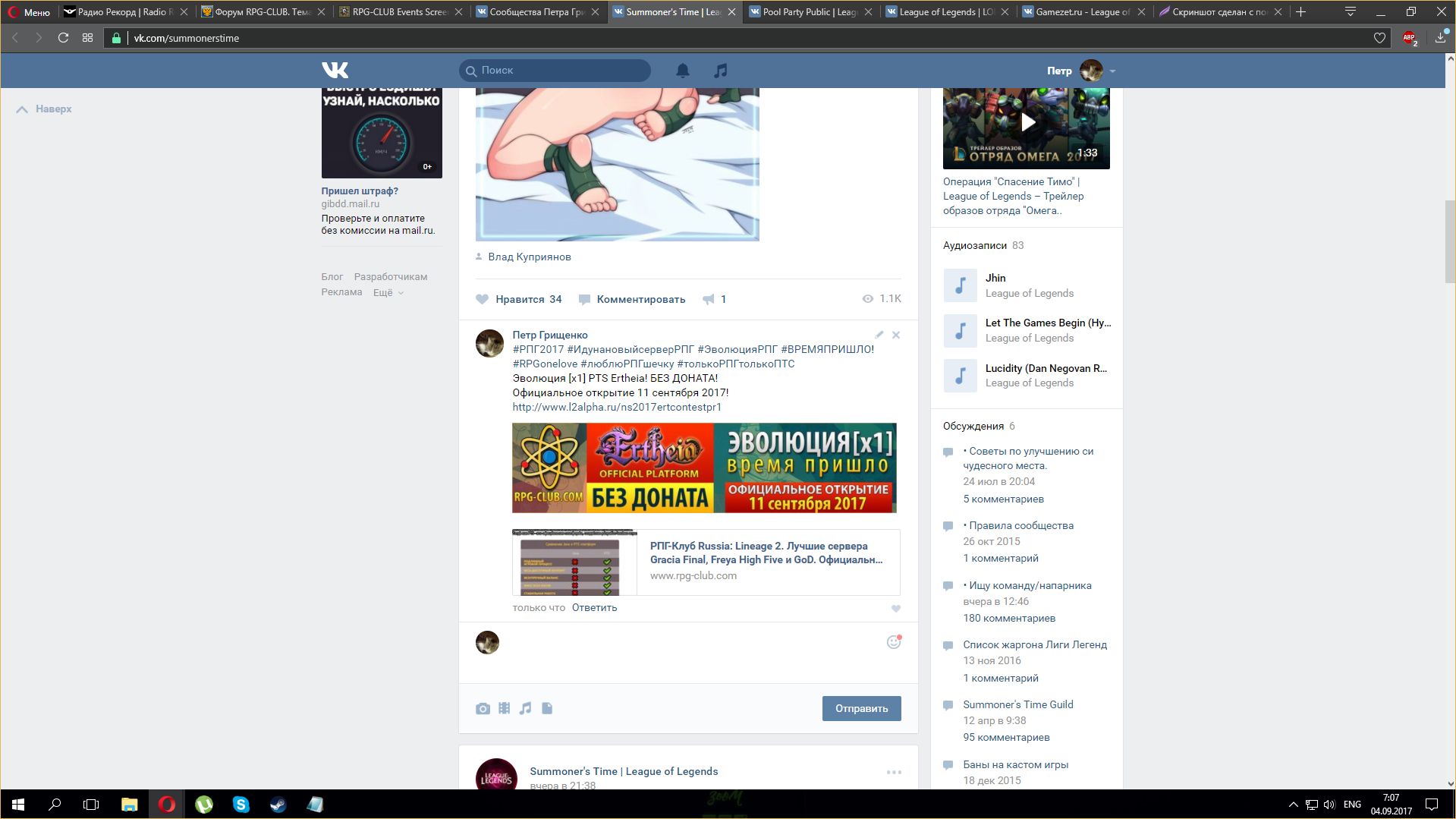The height and width of the screenshot is (819, 1456).
Task: Open Обсуждения section header
Action: tap(973, 426)
